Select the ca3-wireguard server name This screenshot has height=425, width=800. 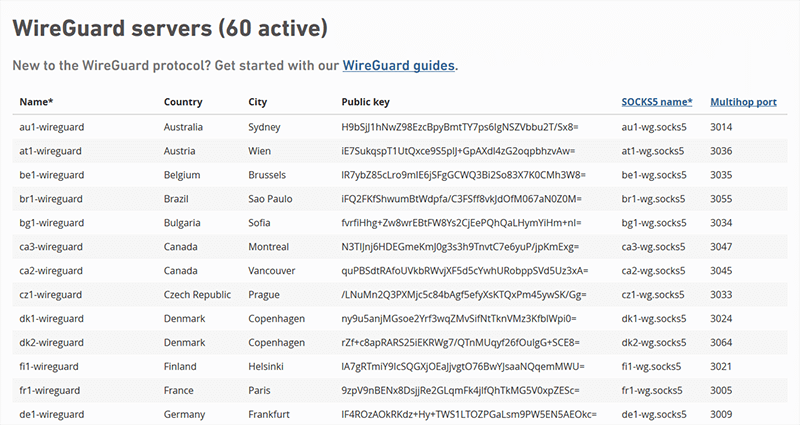[x=51, y=247]
